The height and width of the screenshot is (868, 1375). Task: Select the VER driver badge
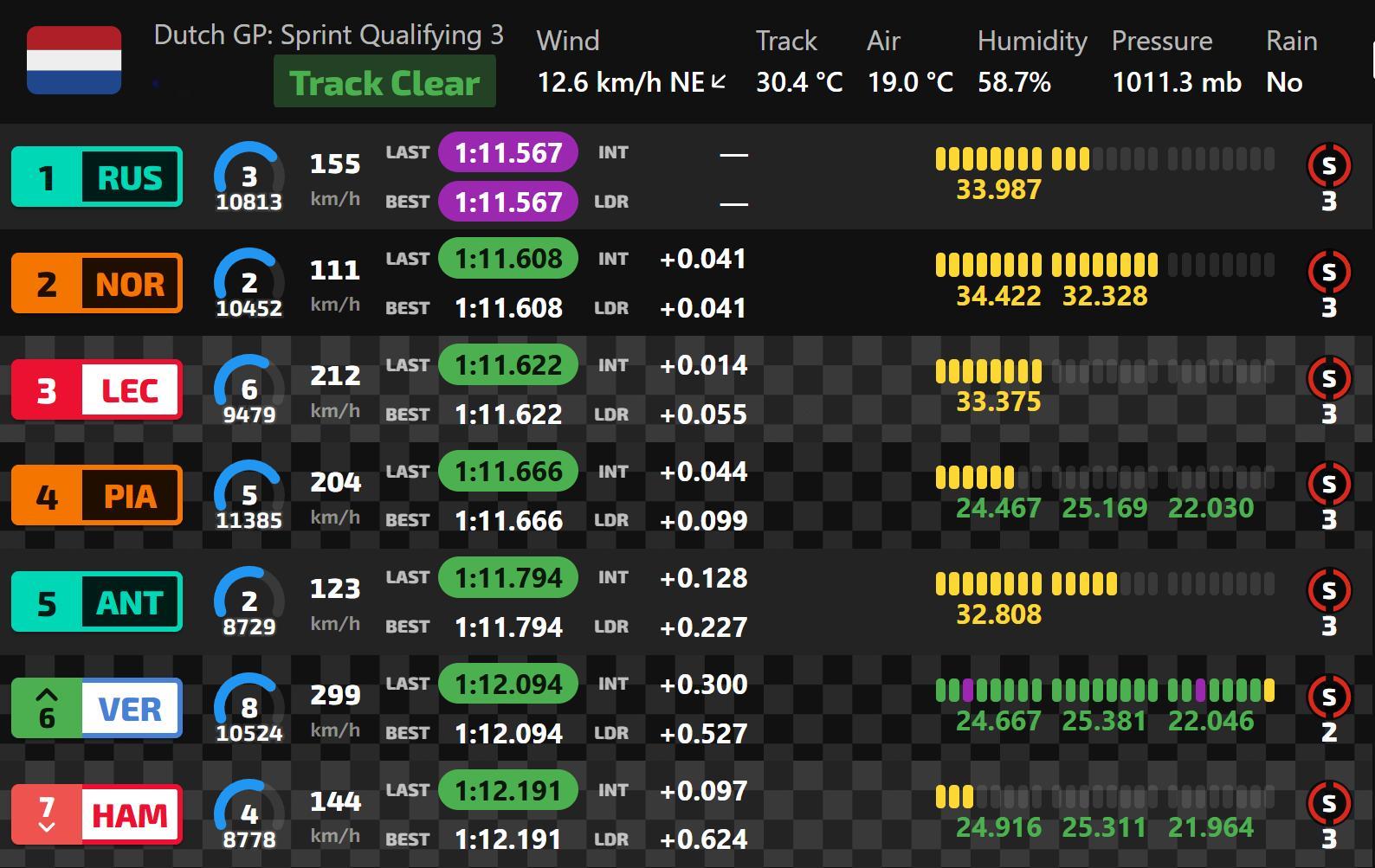coord(97,709)
